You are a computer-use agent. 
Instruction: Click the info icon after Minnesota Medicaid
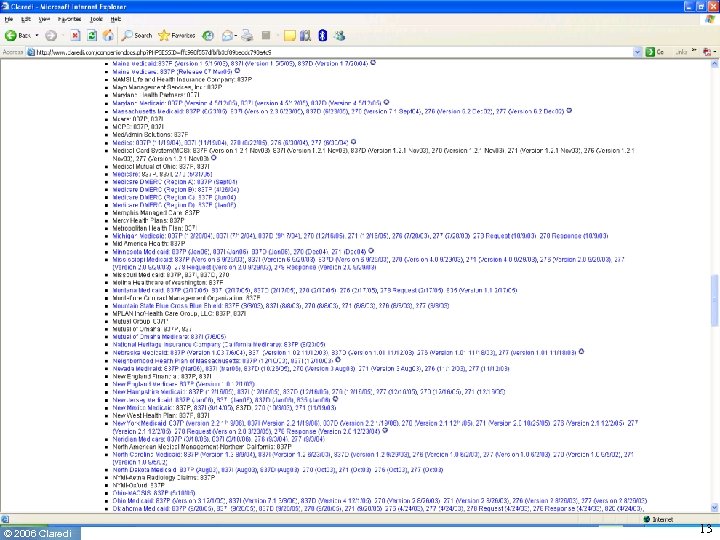click(371, 251)
